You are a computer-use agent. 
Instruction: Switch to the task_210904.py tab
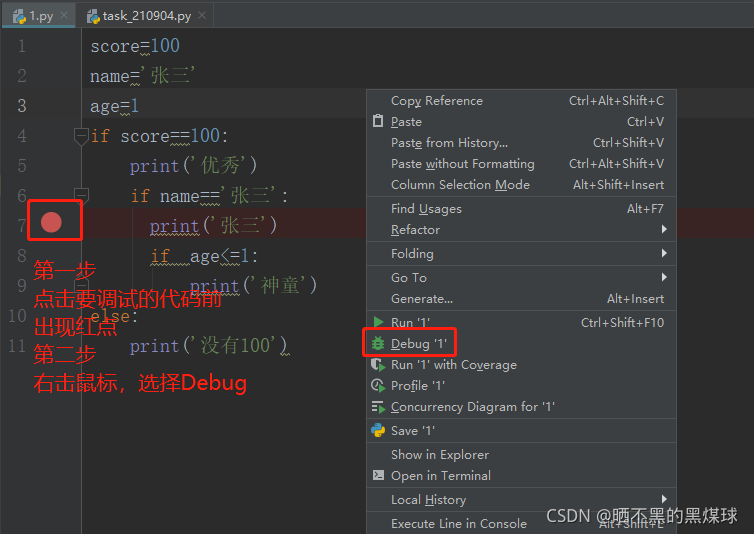point(145,16)
